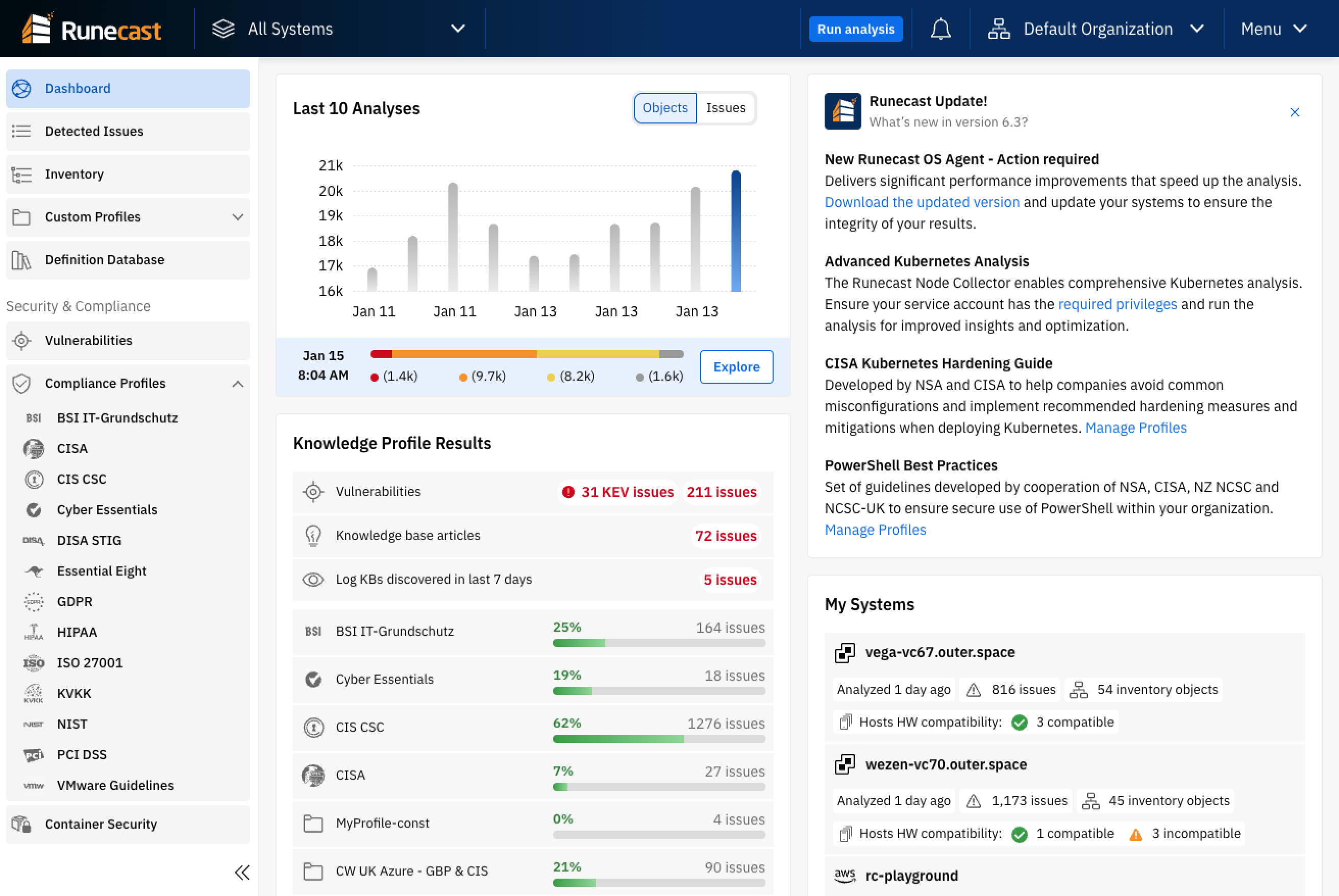The image size is (1339, 896).
Task: Open the notifications bell
Action: click(940, 29)
